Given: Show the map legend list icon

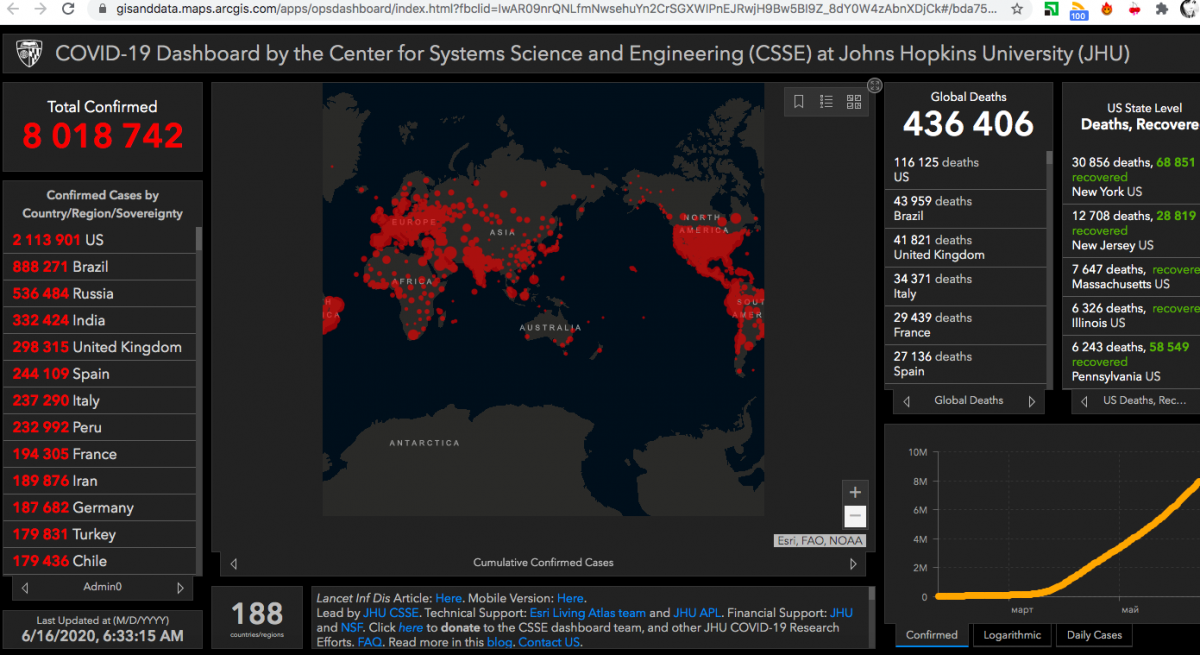Looking at the screenshot, I should 826,101.
